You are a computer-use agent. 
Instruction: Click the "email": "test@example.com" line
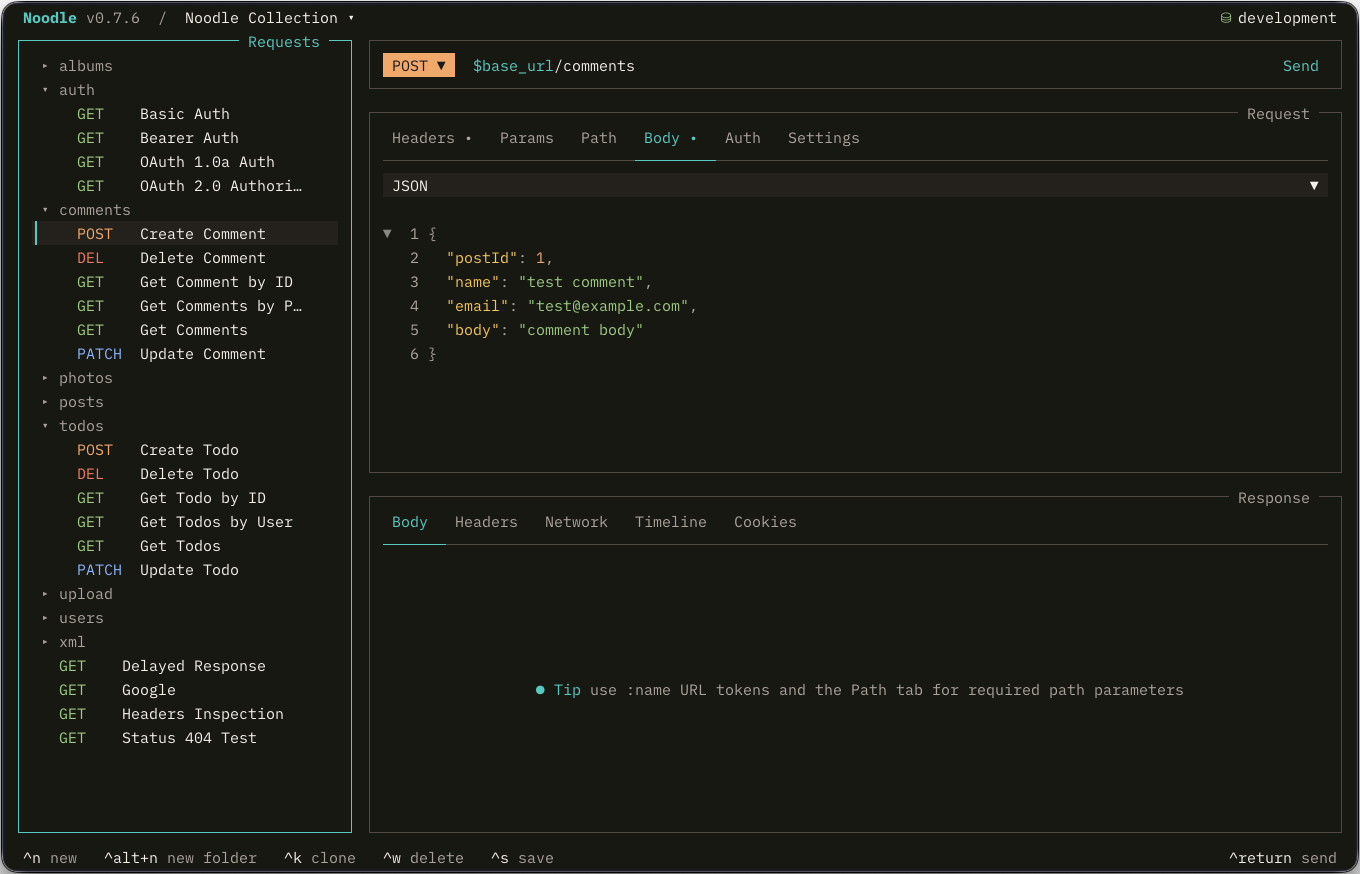(572, 306)
